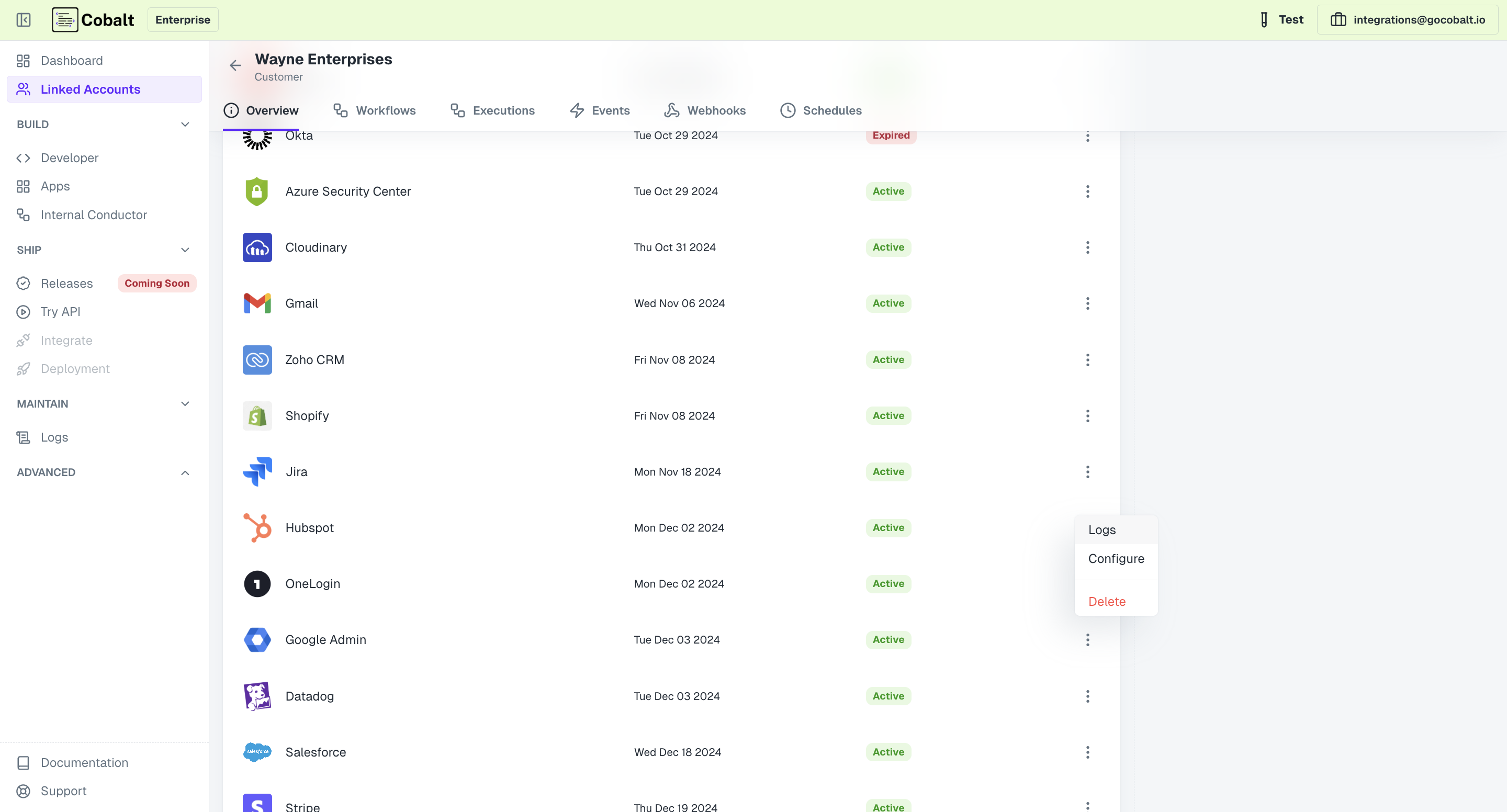Click the Shopify bag icon

pos(257,415)
